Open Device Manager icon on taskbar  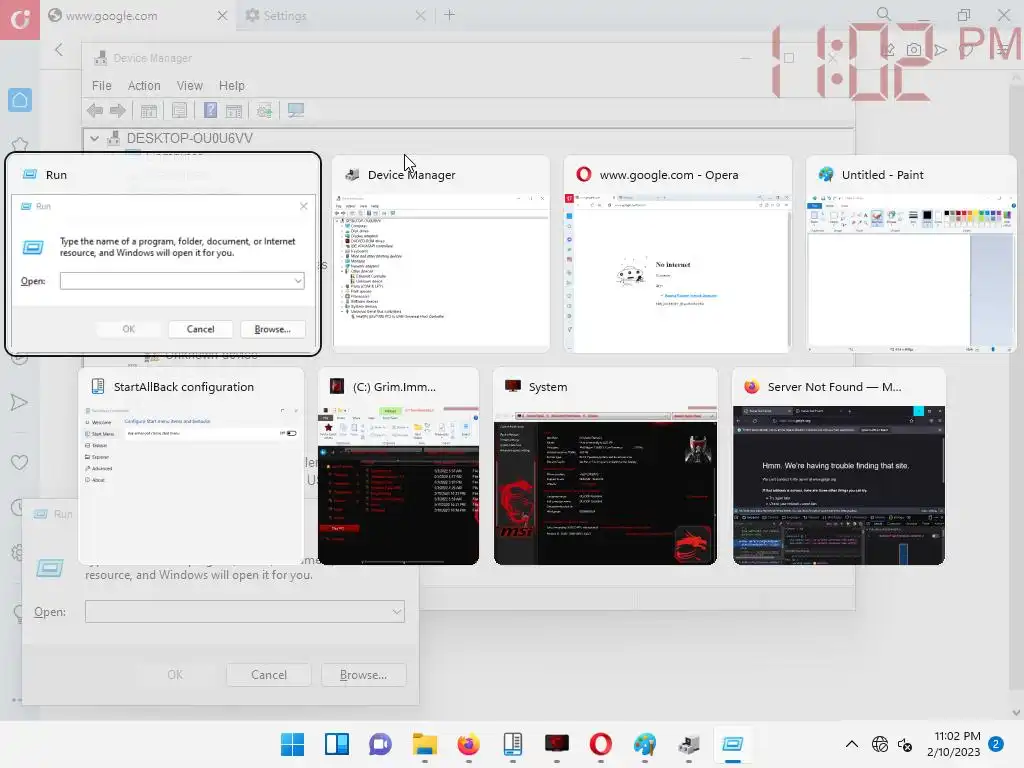(x=689, y=744)
